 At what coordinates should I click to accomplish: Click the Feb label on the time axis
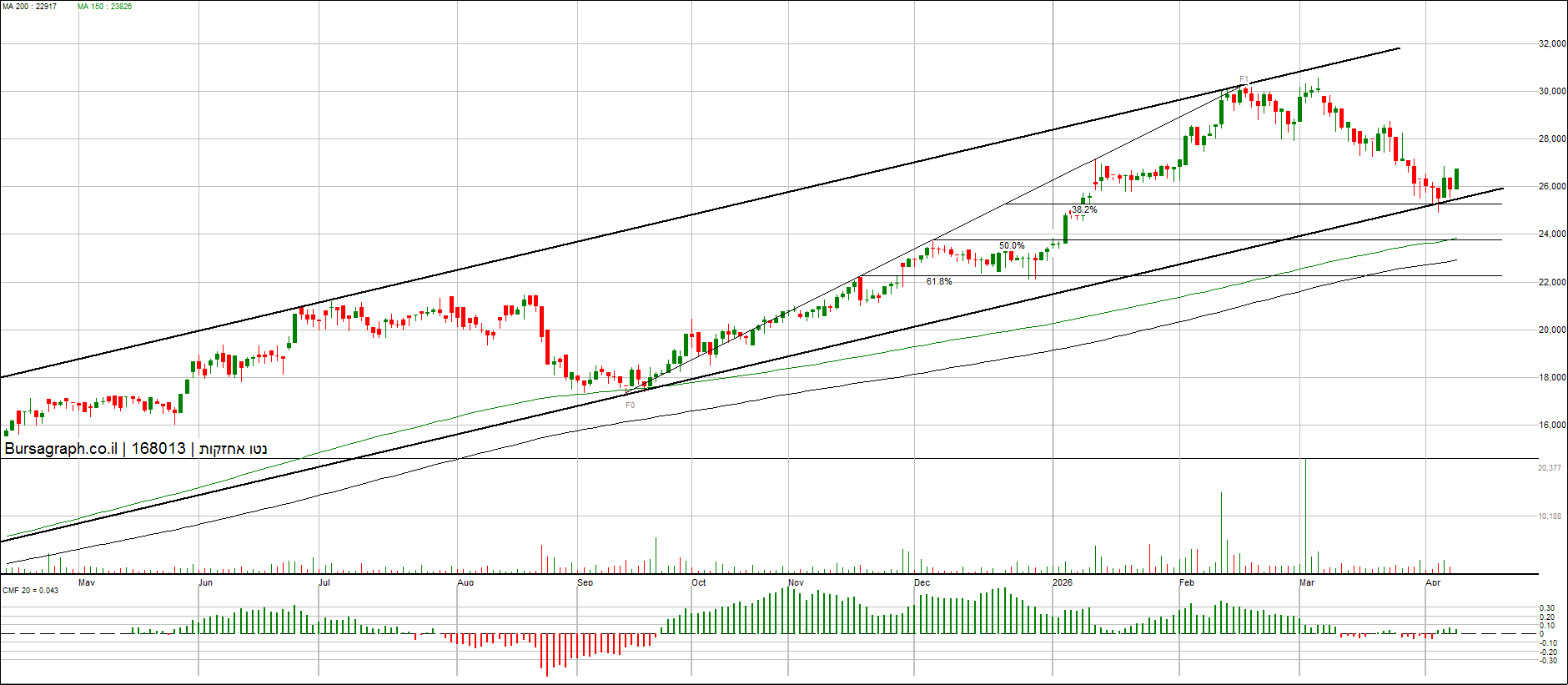tap(1187, 582)
